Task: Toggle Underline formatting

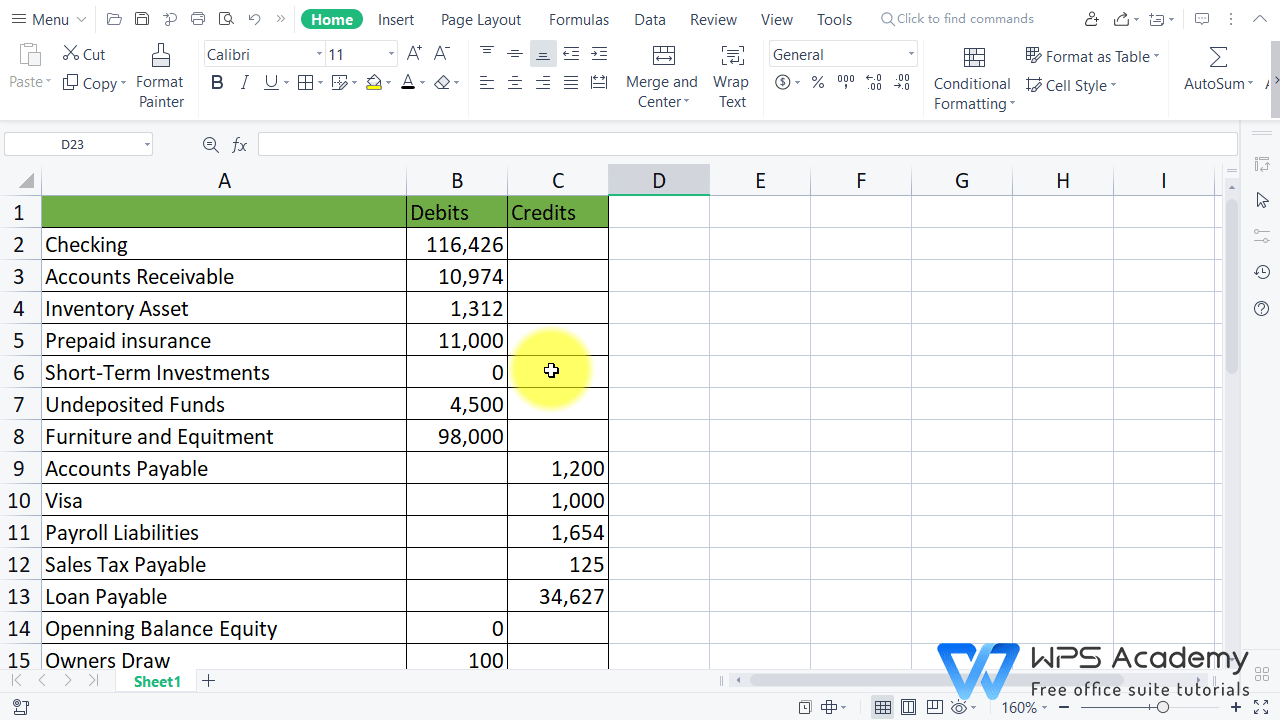Action: coord(269,82)
